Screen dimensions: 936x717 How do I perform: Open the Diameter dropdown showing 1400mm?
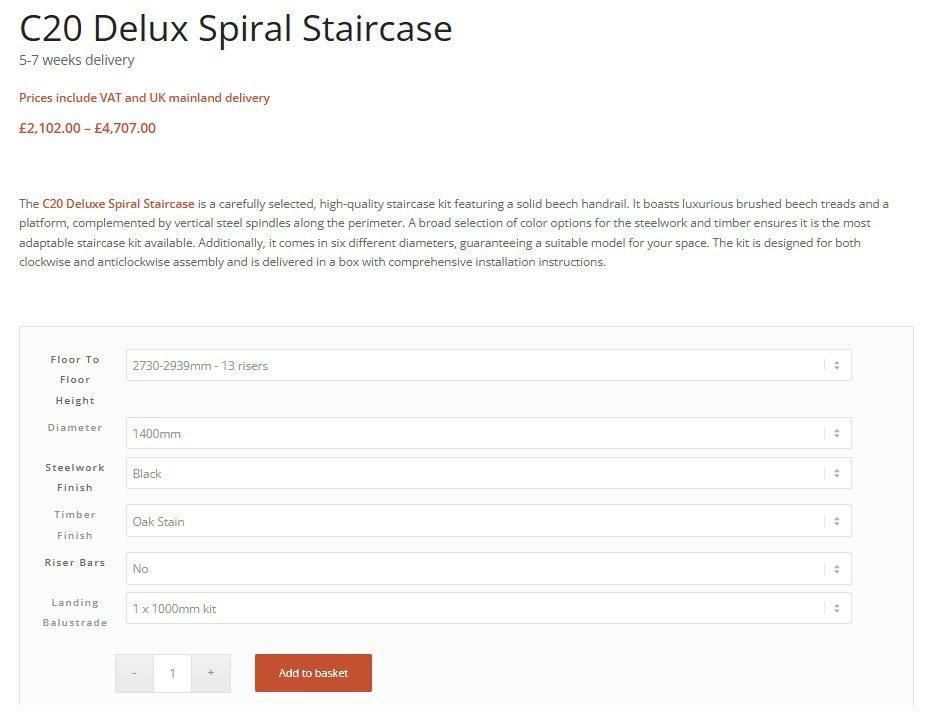[x=488, y=433]
